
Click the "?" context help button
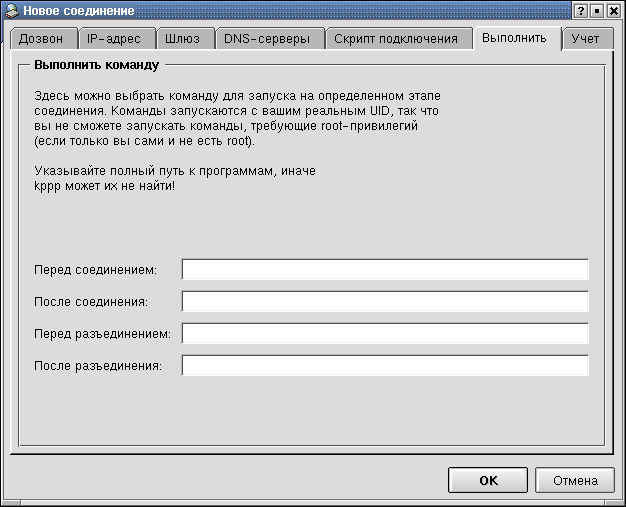[581, 10]
